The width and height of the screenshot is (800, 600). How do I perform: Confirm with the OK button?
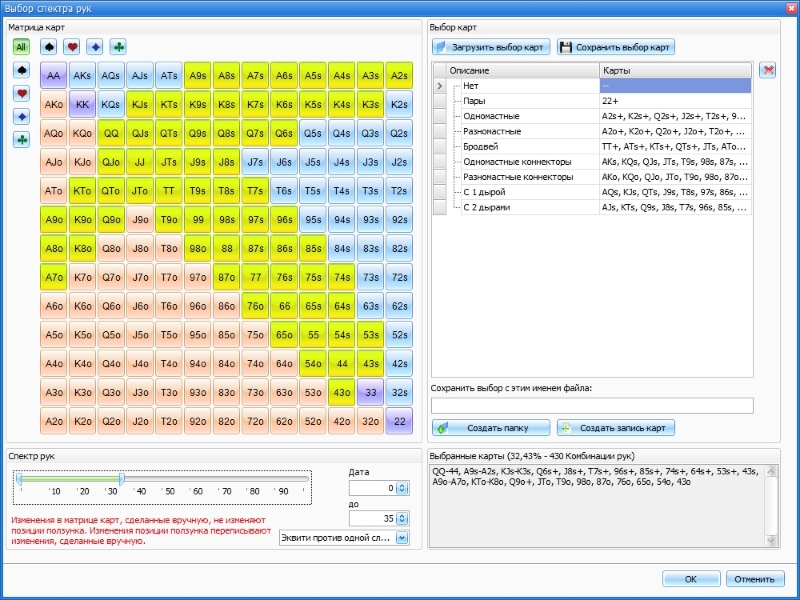click(x=691, y=579)
